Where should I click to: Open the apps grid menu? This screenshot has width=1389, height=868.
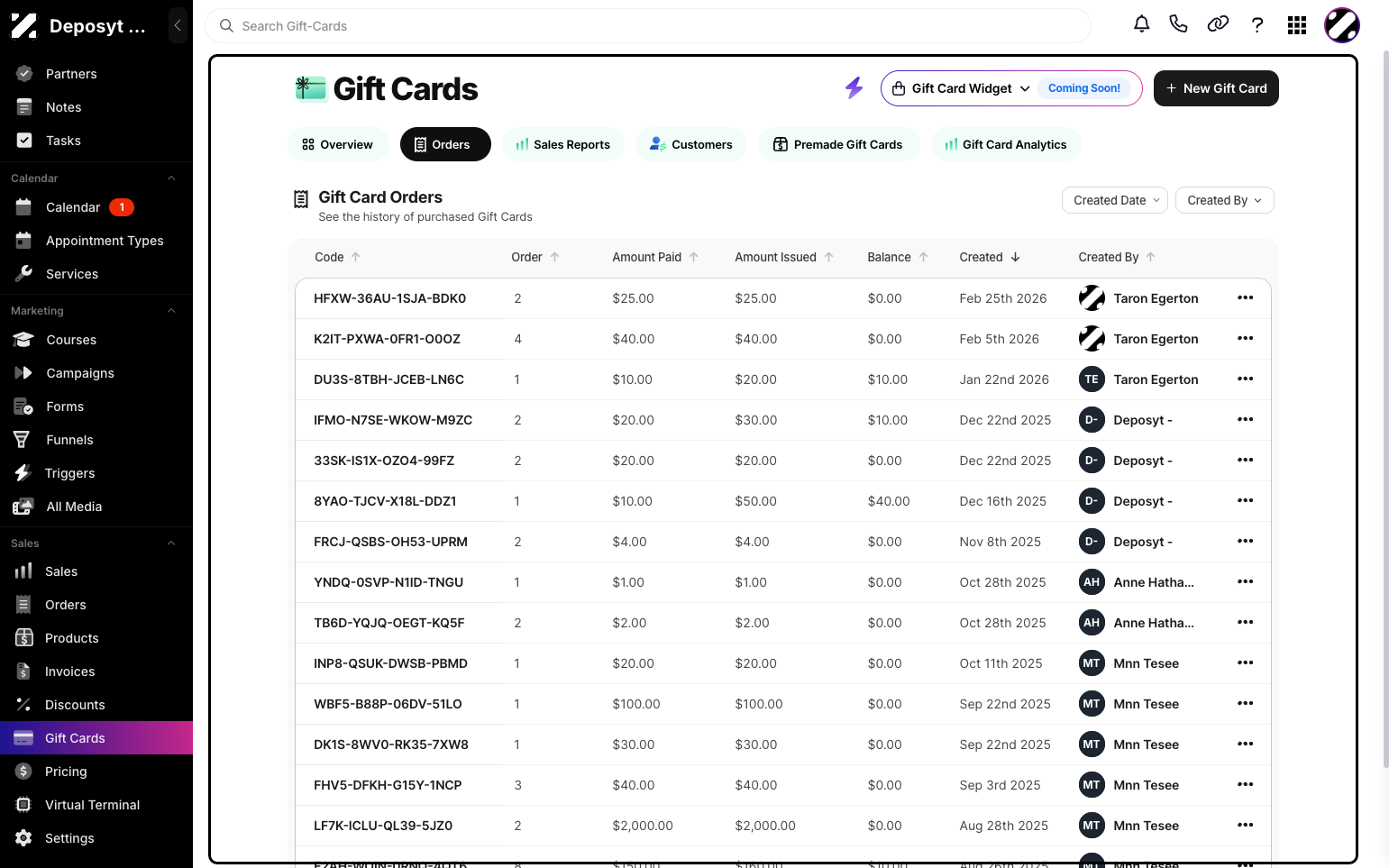pos(1297,25)
